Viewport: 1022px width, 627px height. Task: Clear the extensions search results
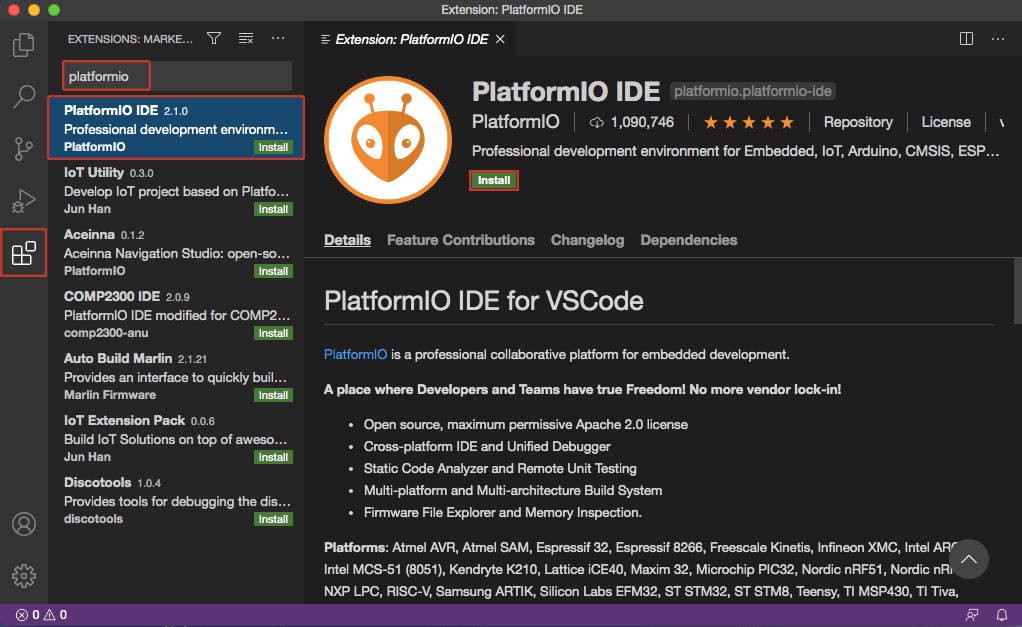coord(246,38)
